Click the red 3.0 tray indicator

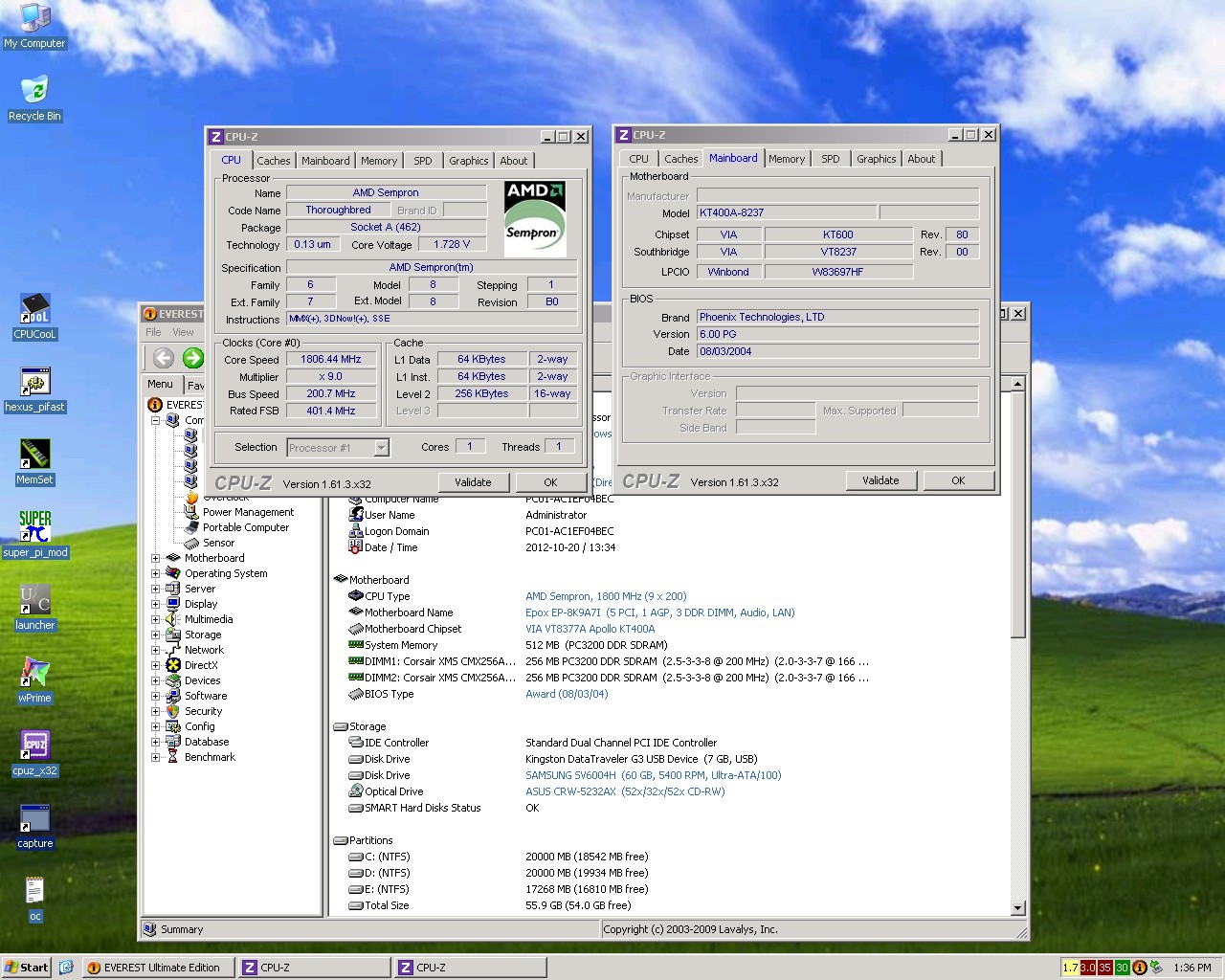click(1087, 968)
